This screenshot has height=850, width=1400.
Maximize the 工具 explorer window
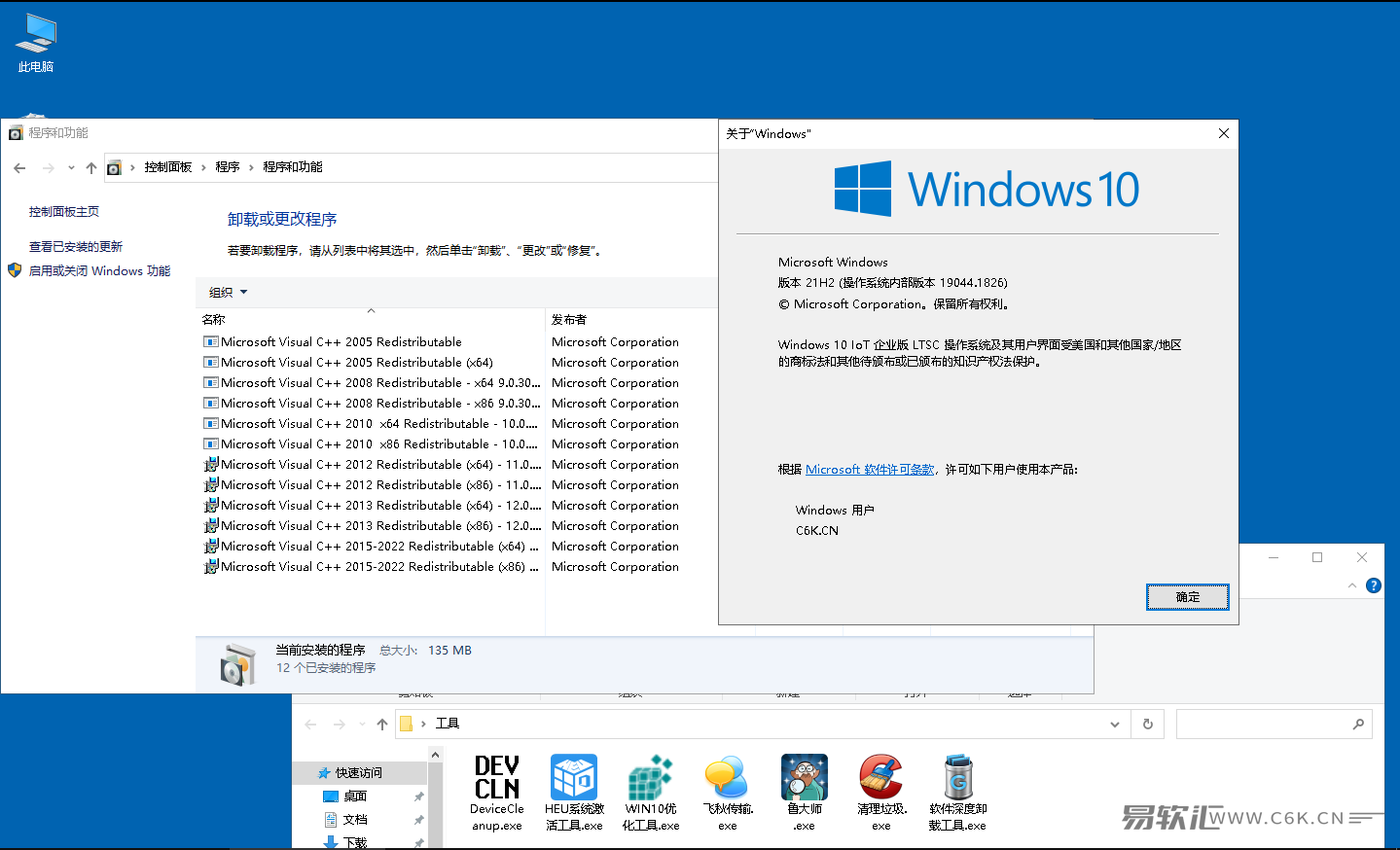click(x=1317, y=557)
